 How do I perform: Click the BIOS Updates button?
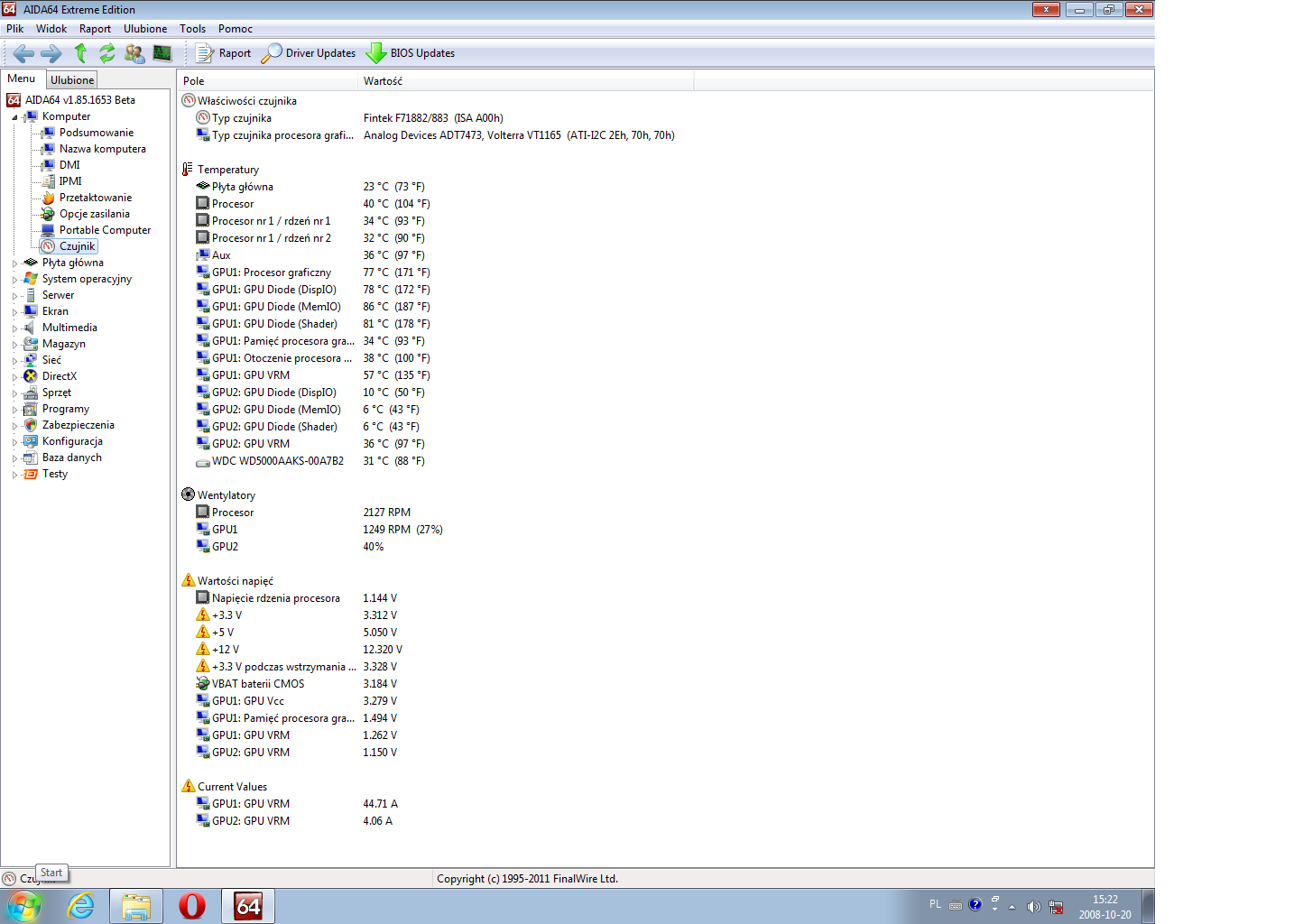pyautogui.click(x=411, y=53)
